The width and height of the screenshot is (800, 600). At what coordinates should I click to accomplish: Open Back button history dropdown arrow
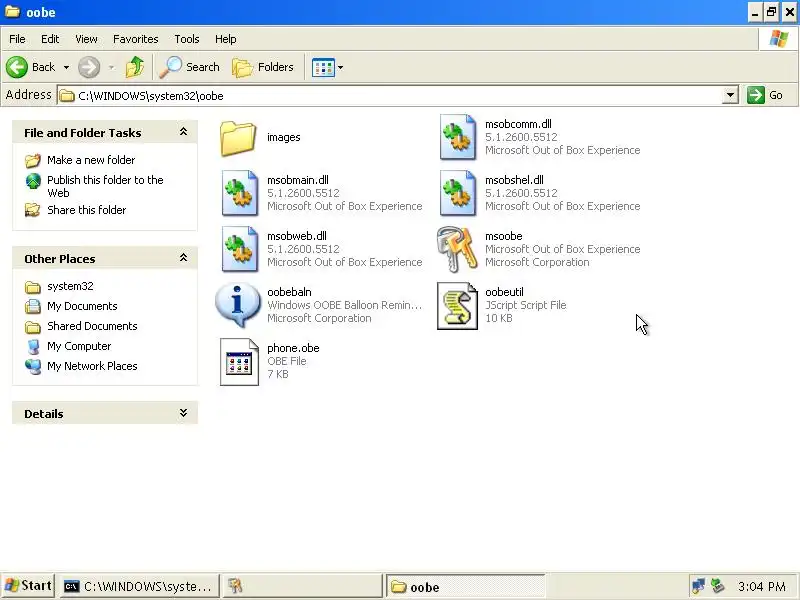coord(66,67)
